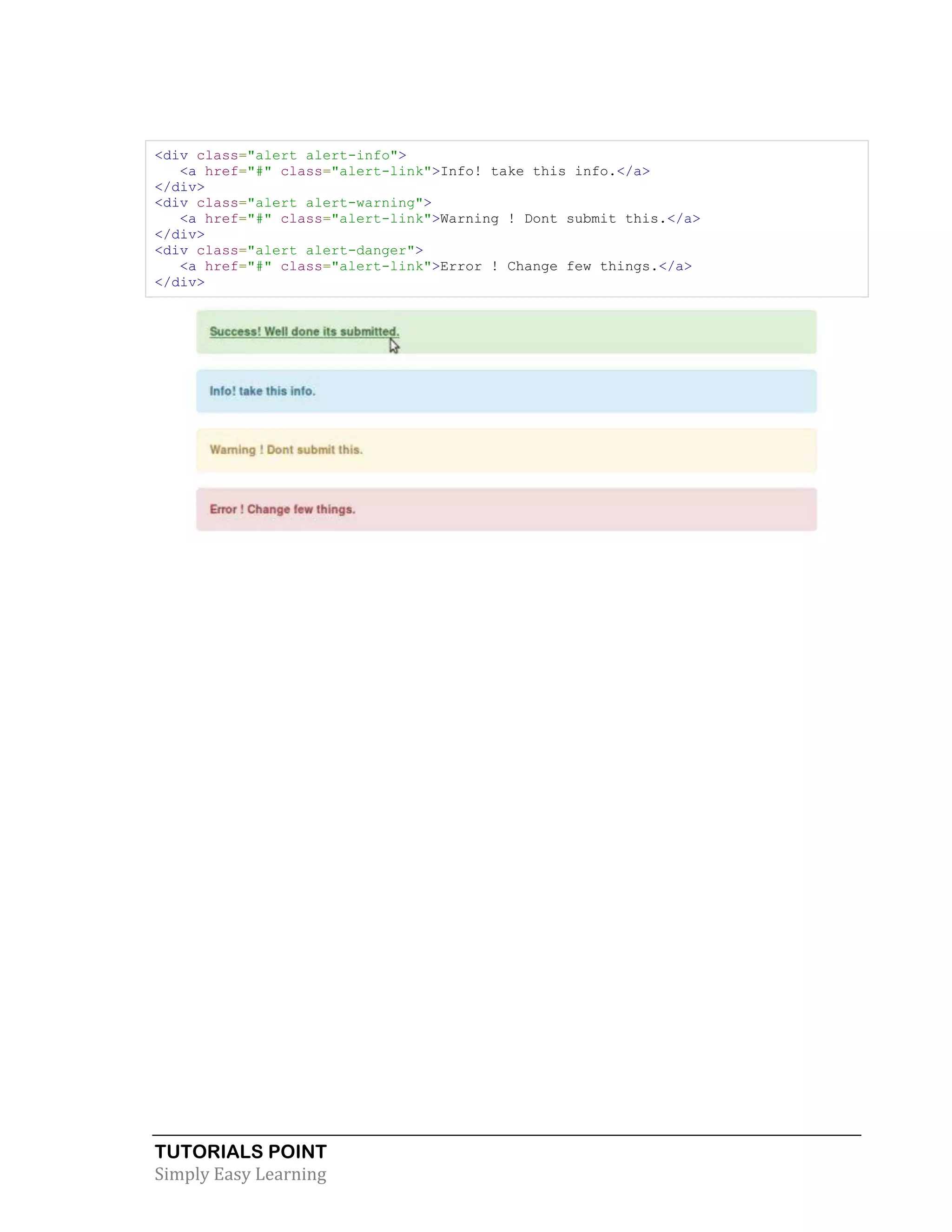The width and height of the screenshot is (952, 1232).
Task: Click the 'Warning ! Dont submit this.' link
Action: 286,450
